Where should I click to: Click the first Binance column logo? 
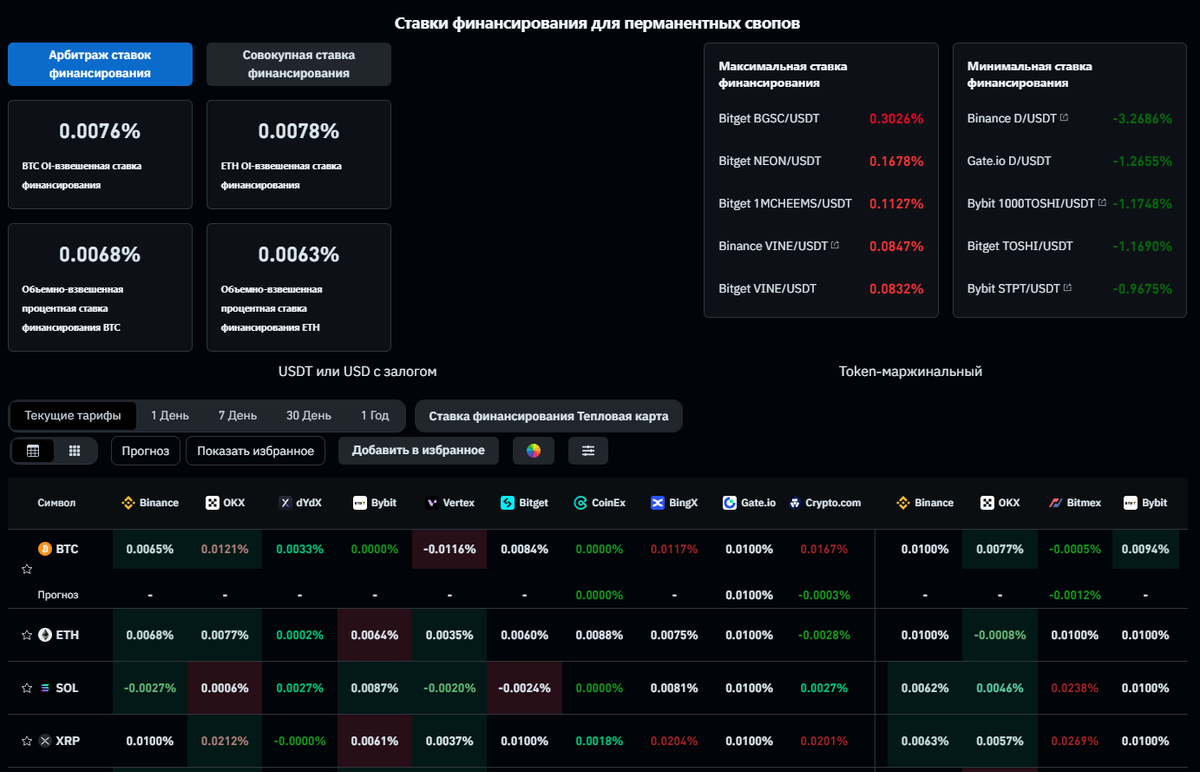pyautogui.click(x=128, y=503)
